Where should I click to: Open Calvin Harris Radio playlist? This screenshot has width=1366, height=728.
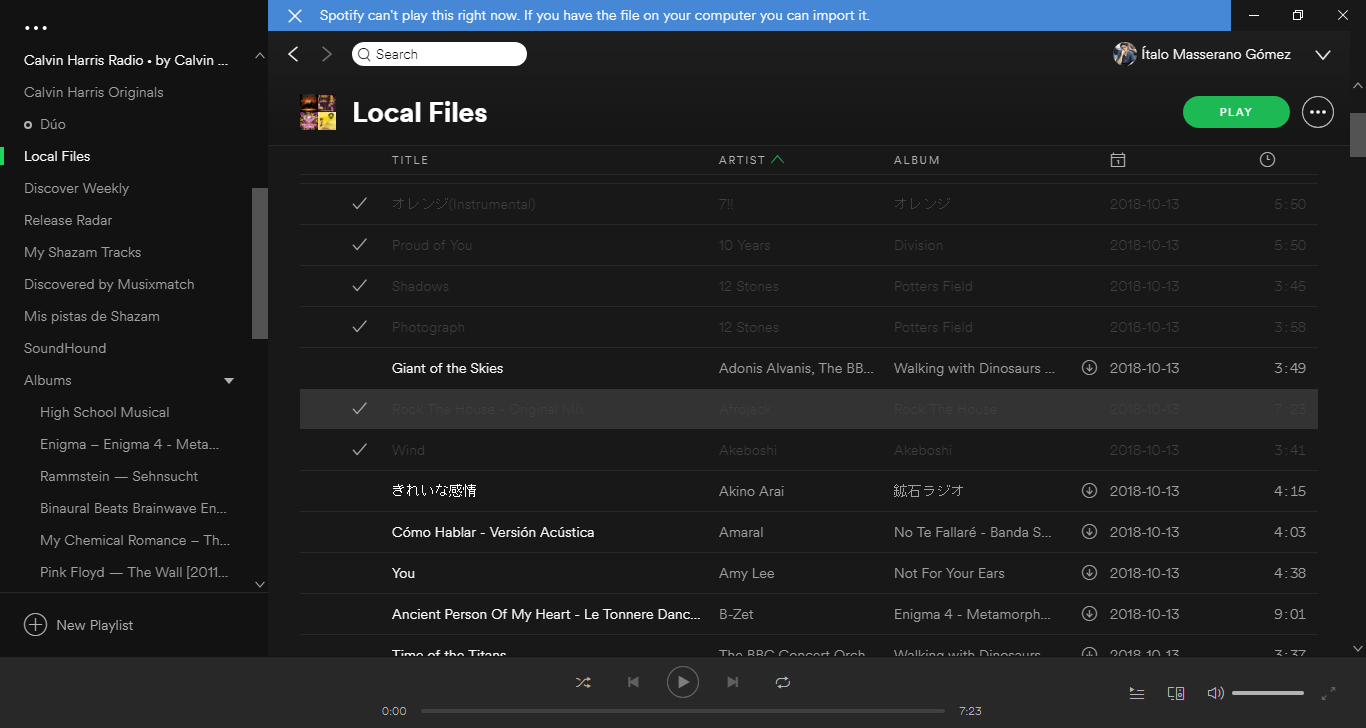[126, 60]
